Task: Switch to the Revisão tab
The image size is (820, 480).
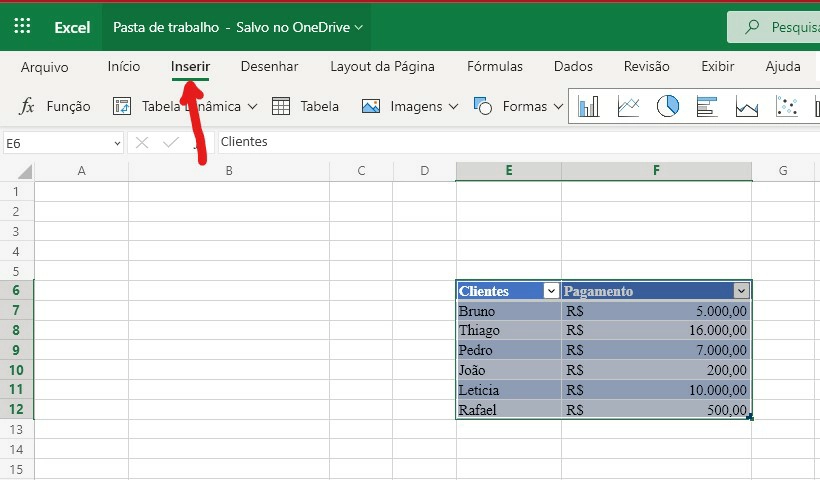Action: (x=646, y=66)
